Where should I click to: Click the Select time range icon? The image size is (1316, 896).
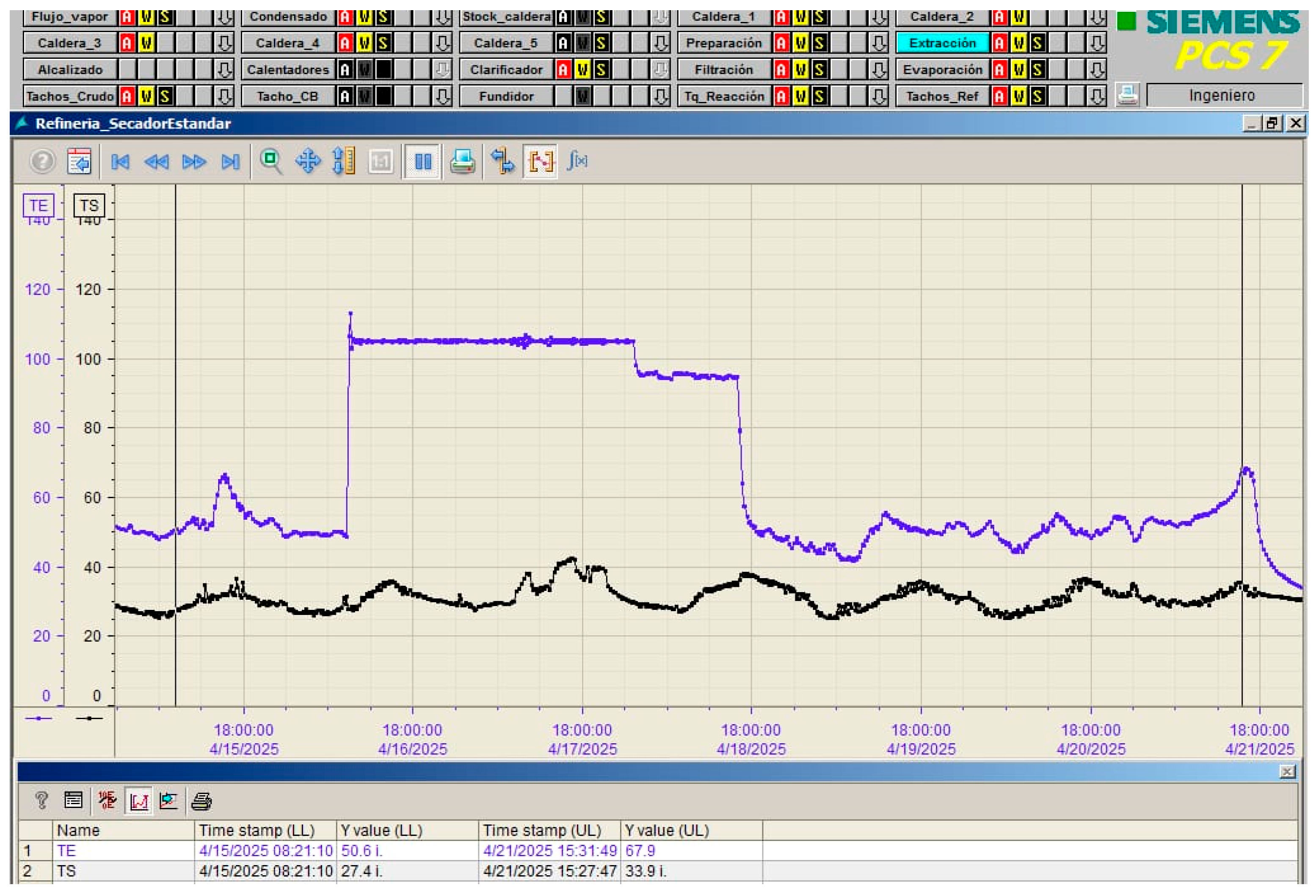[502, 162]
